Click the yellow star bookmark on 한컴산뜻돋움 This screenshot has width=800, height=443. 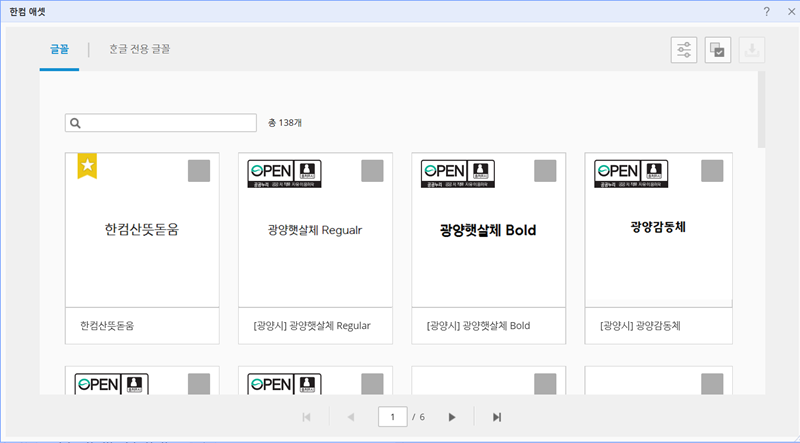point(87,166)
